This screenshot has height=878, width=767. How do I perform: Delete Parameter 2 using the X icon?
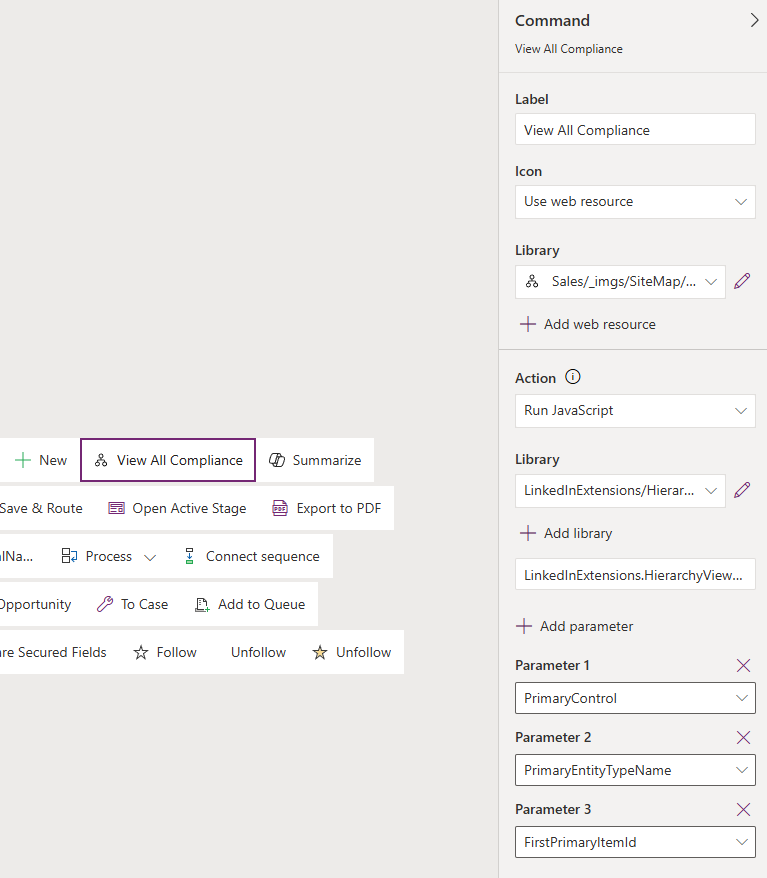[x=743, y=737]
